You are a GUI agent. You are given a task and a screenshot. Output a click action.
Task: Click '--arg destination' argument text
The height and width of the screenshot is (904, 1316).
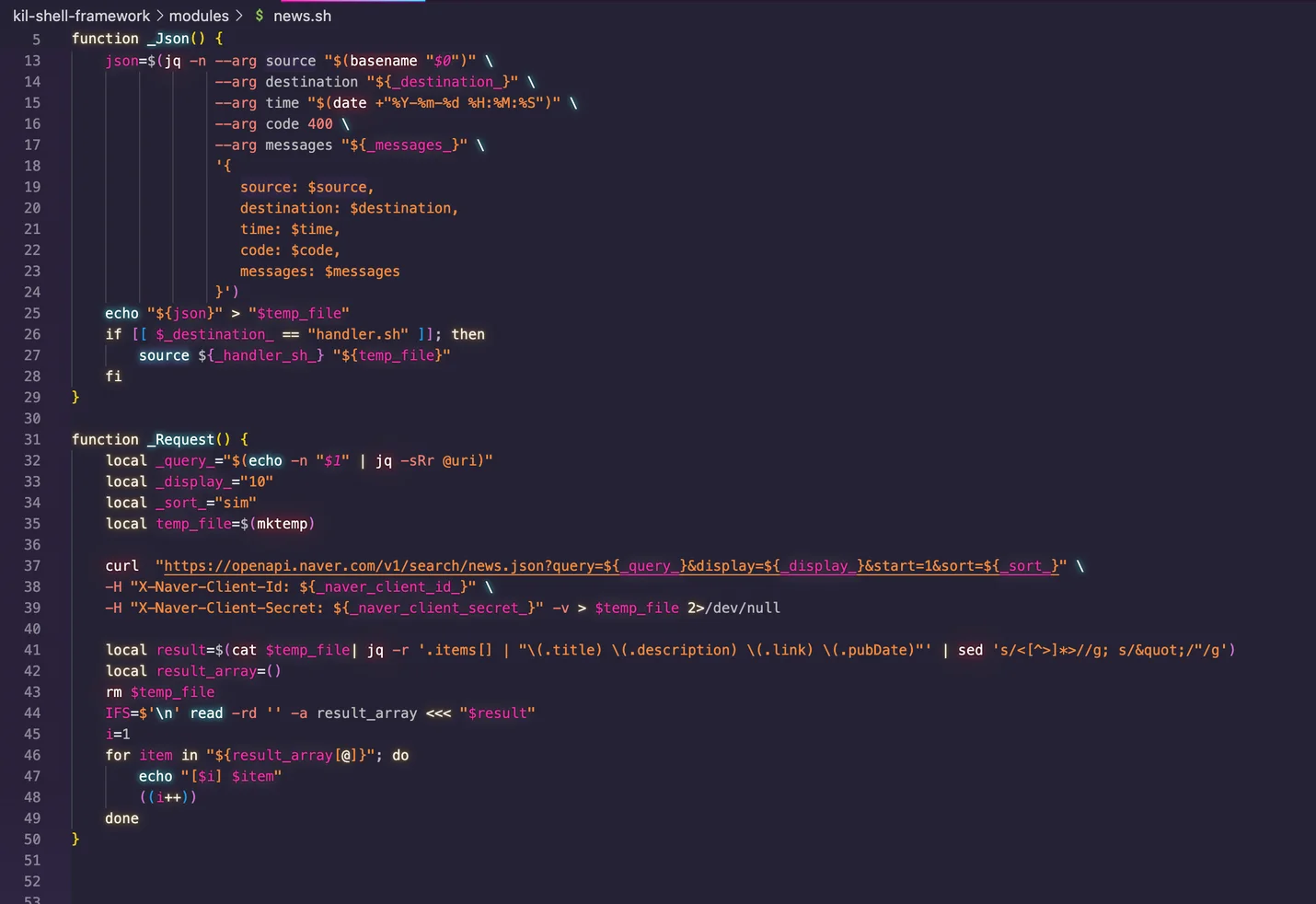pos(286,82)
